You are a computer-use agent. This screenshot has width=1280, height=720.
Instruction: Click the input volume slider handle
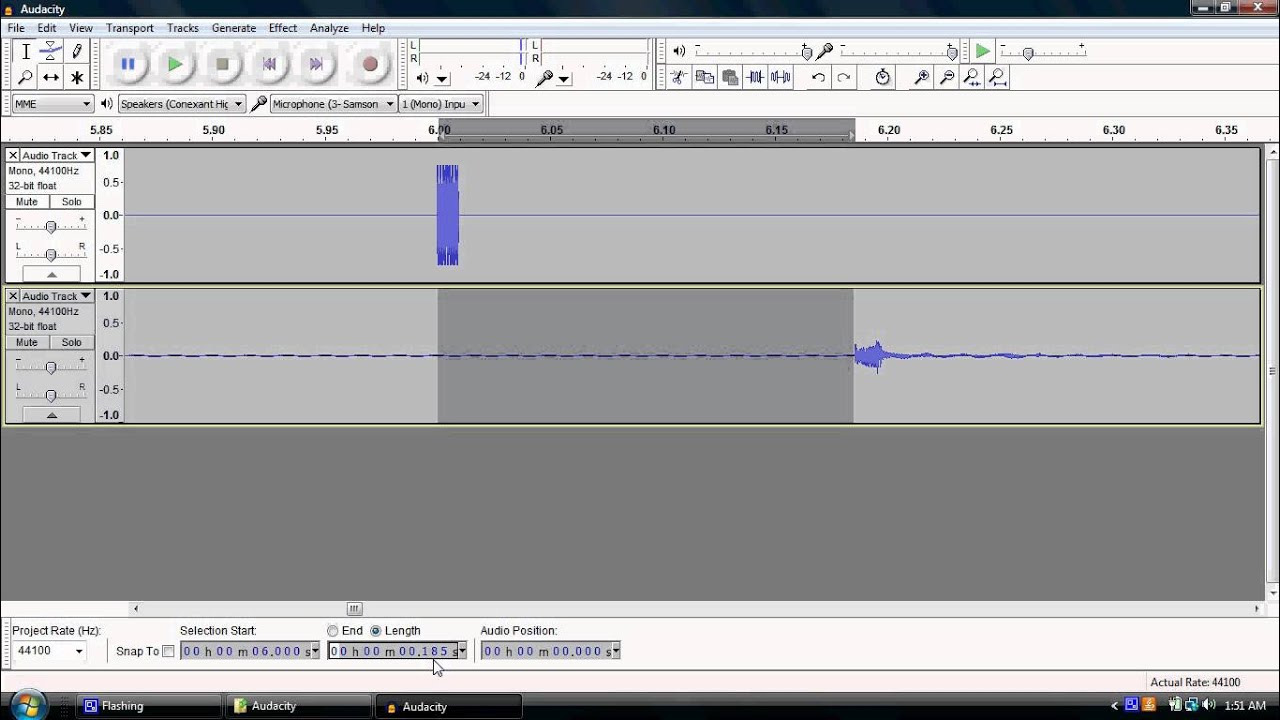[x=952, y=52]
